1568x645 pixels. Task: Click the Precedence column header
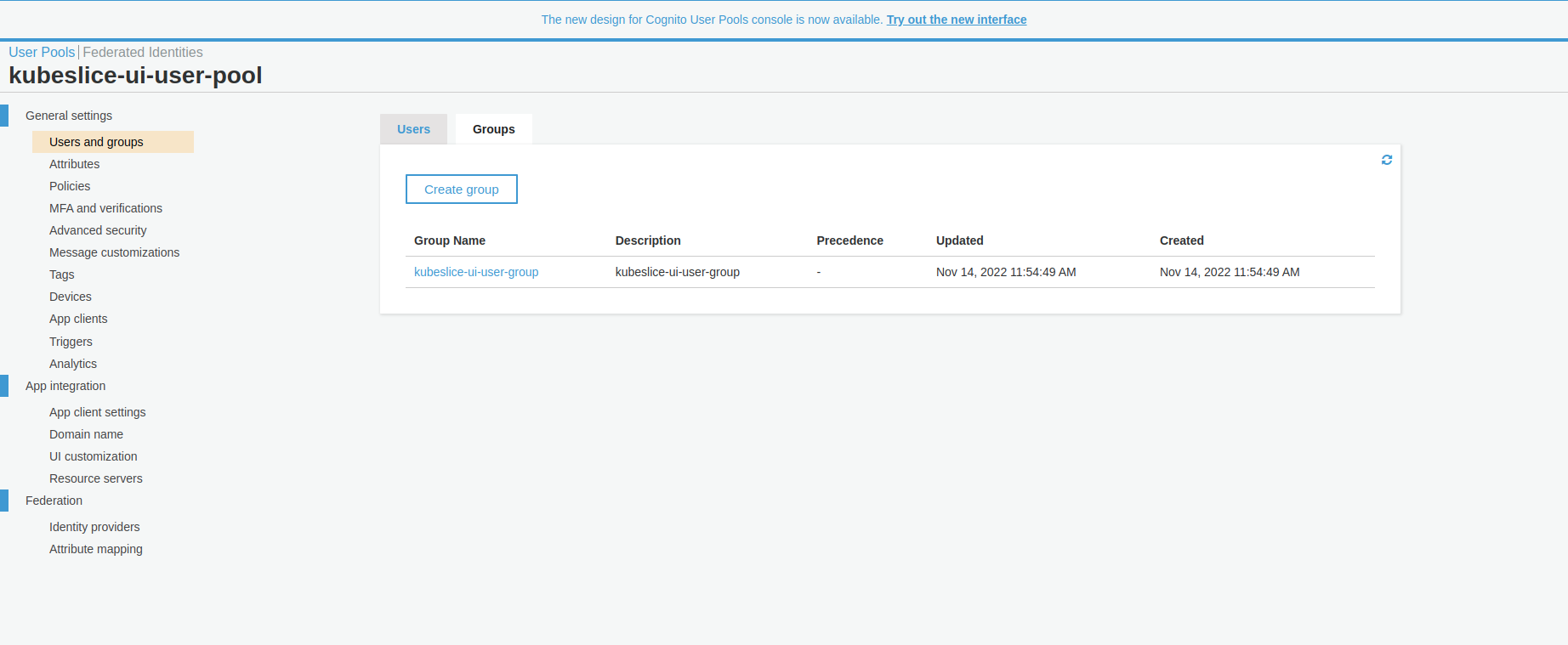point(849,240)
